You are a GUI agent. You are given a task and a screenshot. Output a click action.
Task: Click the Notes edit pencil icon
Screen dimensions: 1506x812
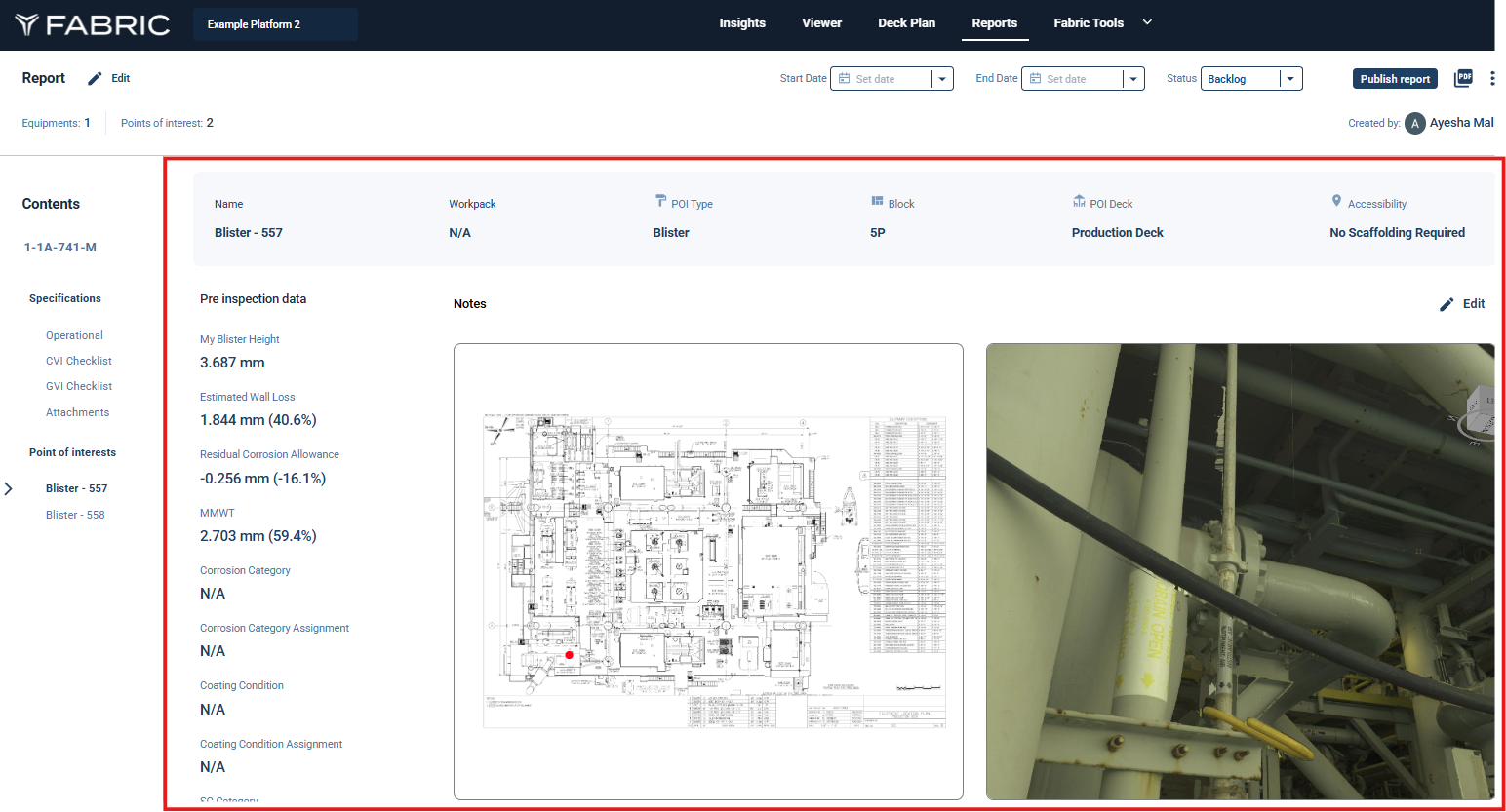pyautogui.click(x=1447, y=304)
